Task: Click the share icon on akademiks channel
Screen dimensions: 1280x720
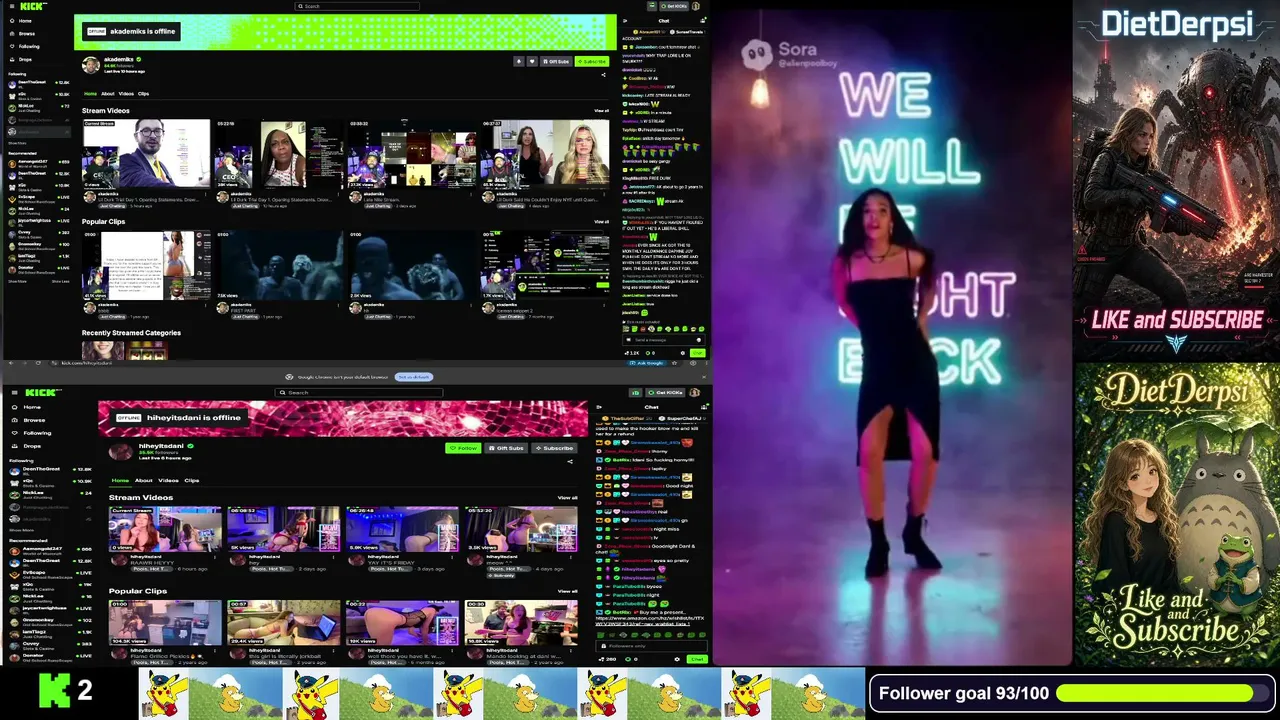Action: click(x=603, y=74)
